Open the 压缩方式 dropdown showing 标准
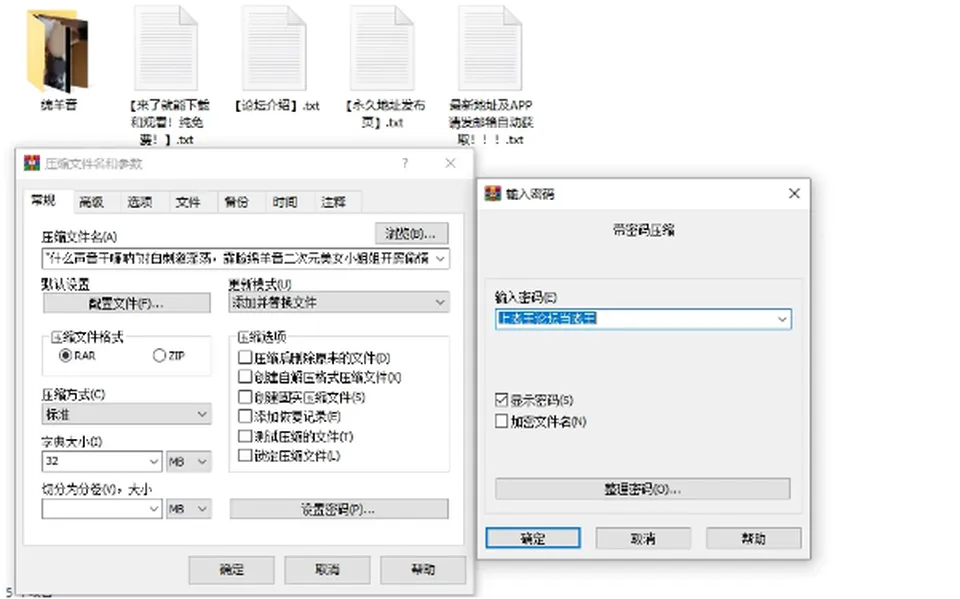 point(127,414)
